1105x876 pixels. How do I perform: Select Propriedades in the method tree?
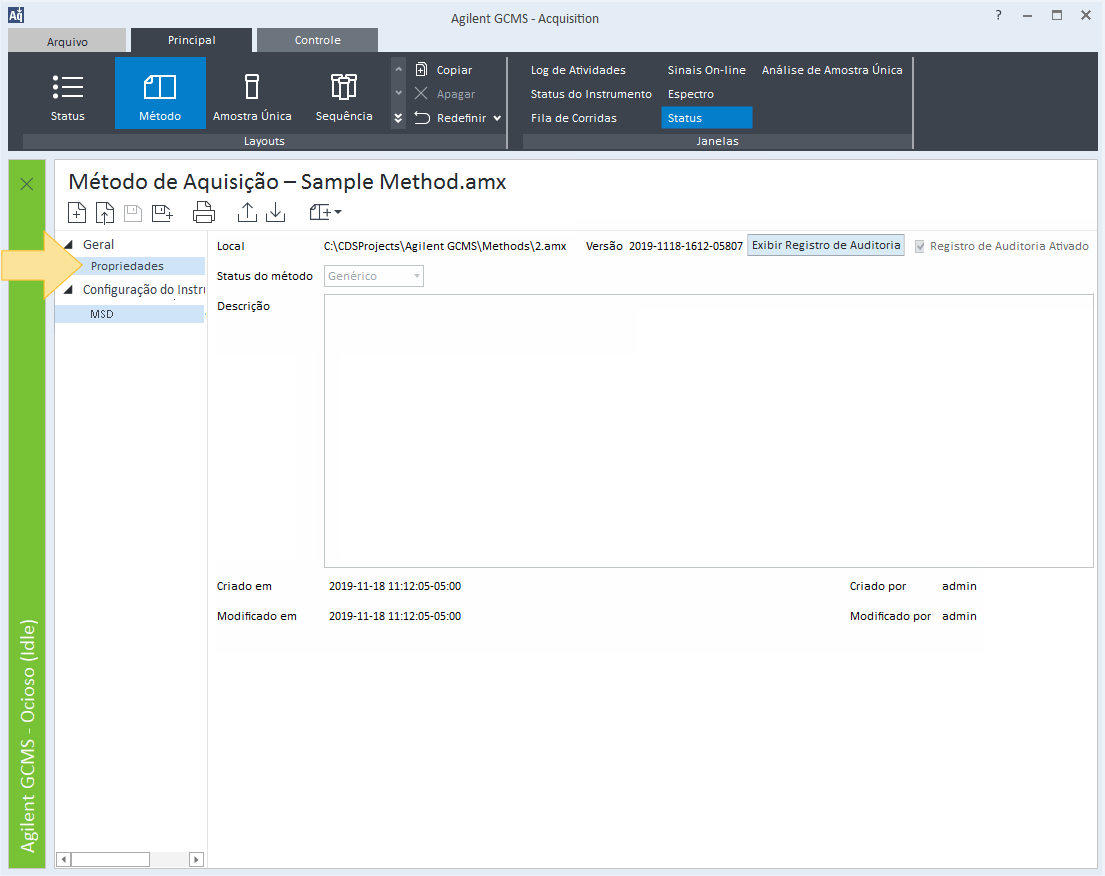click(129, 266)
